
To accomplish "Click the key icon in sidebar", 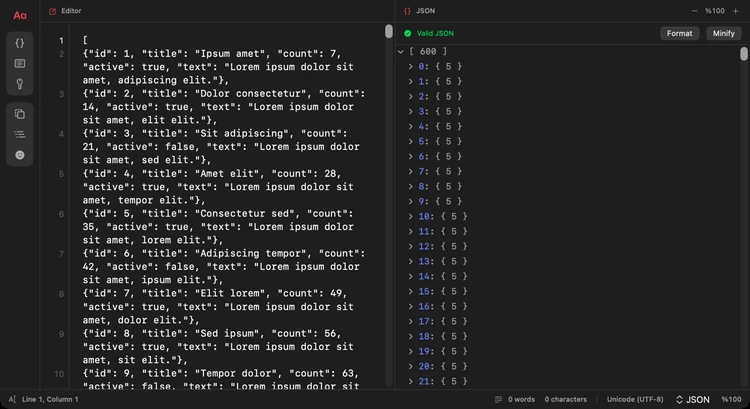I will coord(20,84).
